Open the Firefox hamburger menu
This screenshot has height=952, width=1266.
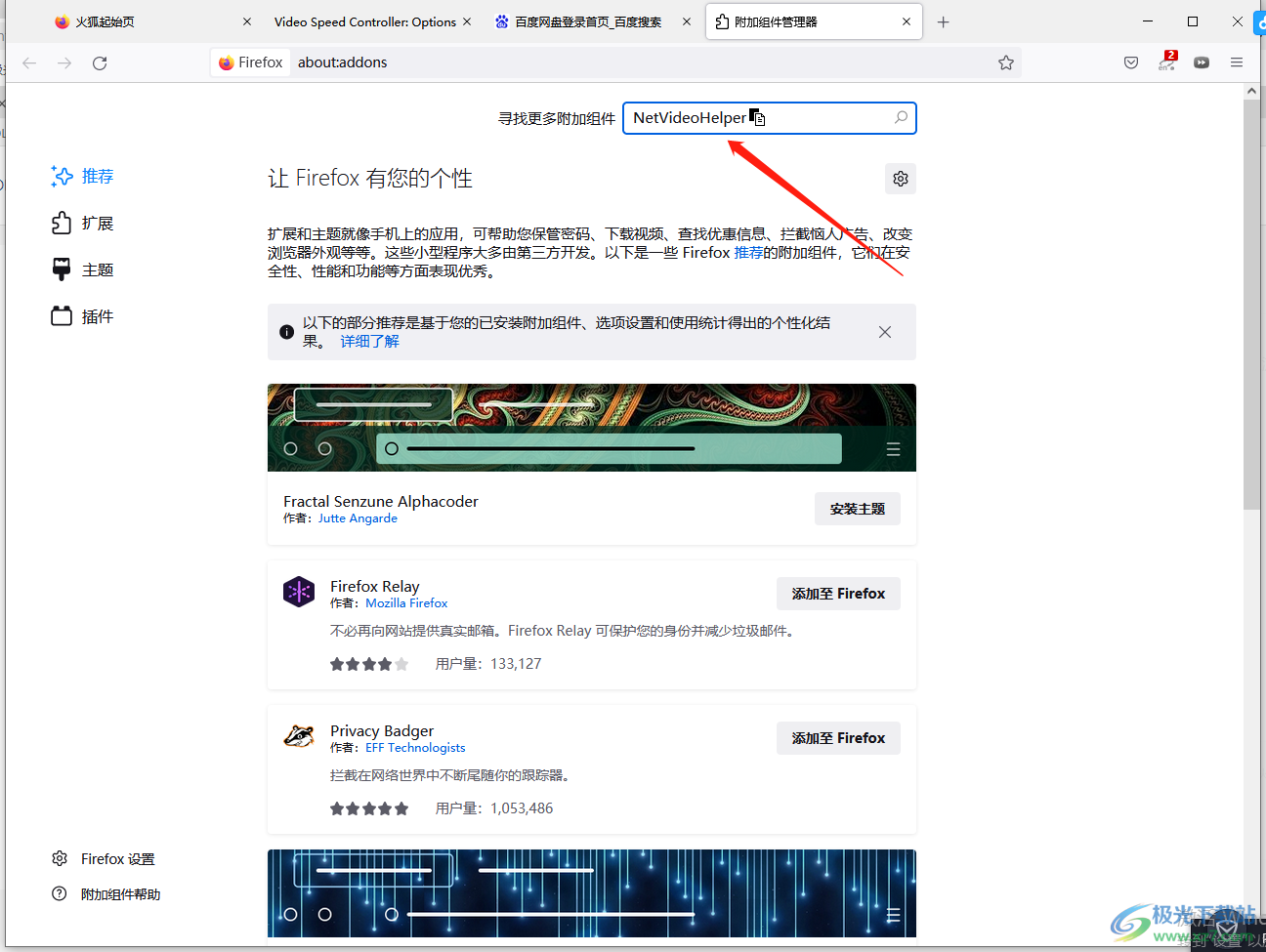point(1237,62)
